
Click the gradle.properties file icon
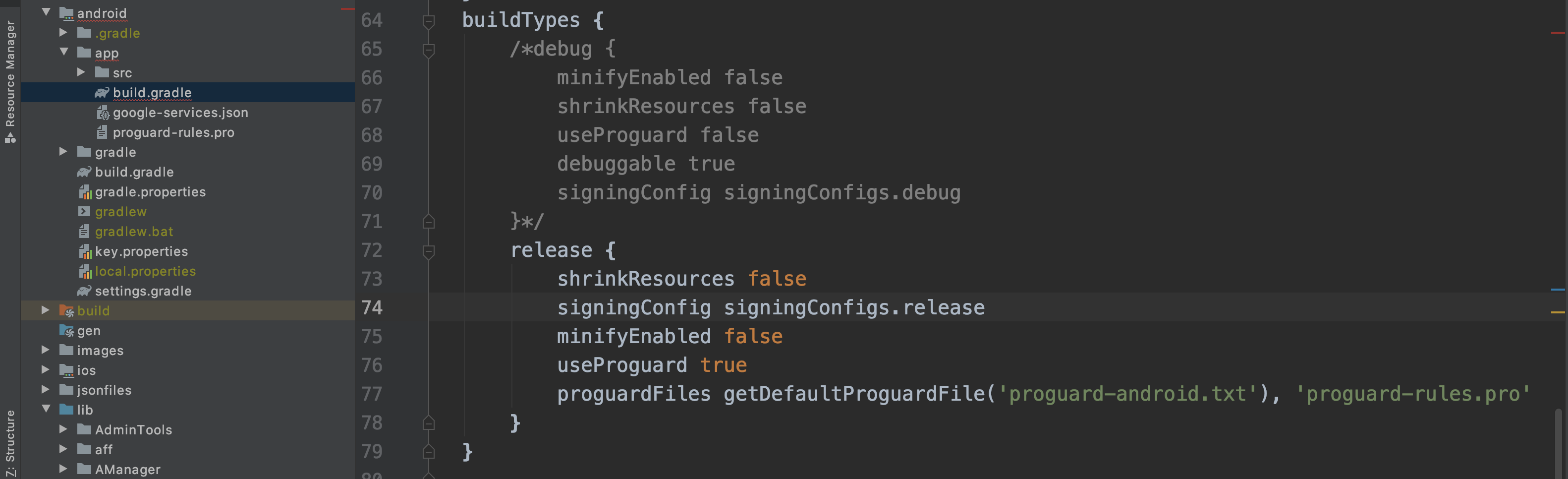[x=85, y=192]
